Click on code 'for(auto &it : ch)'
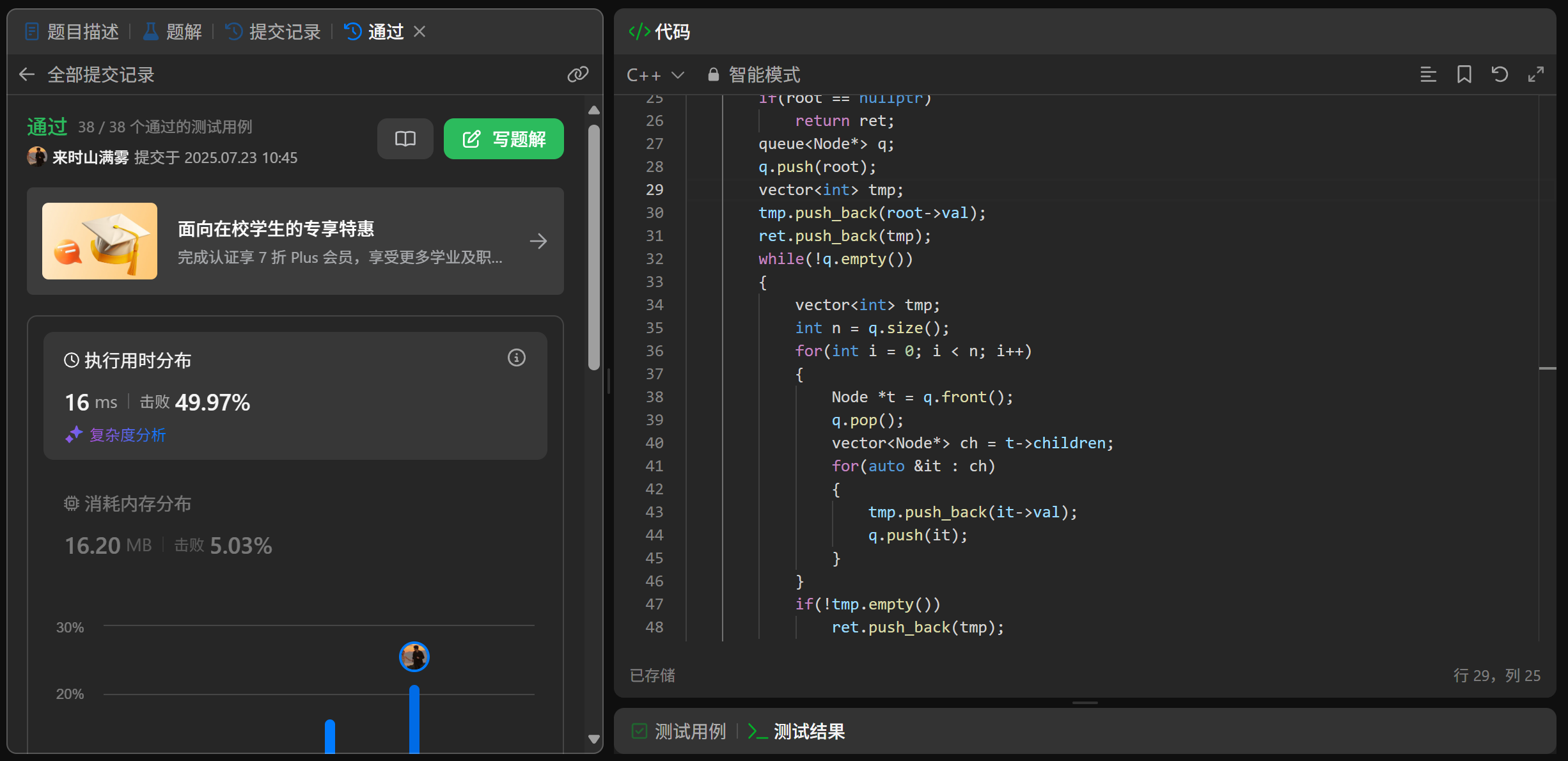1568x761 pixels. (x=913, y=466)
